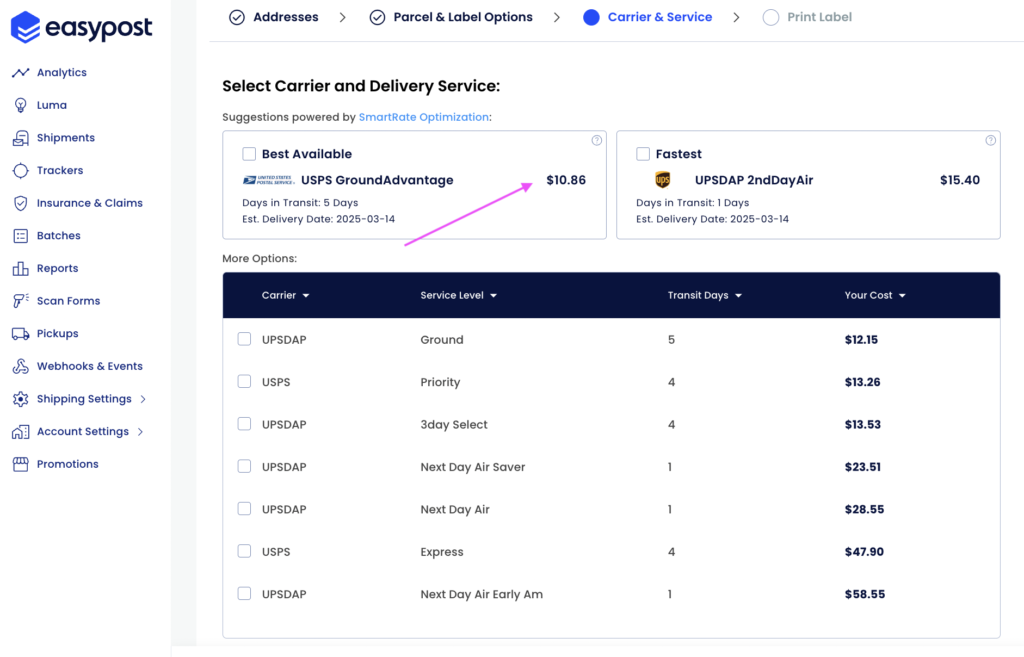Expand the Account Settings submenu
Viewport: 1024px width, 657px height.
[x=140, y=432]
